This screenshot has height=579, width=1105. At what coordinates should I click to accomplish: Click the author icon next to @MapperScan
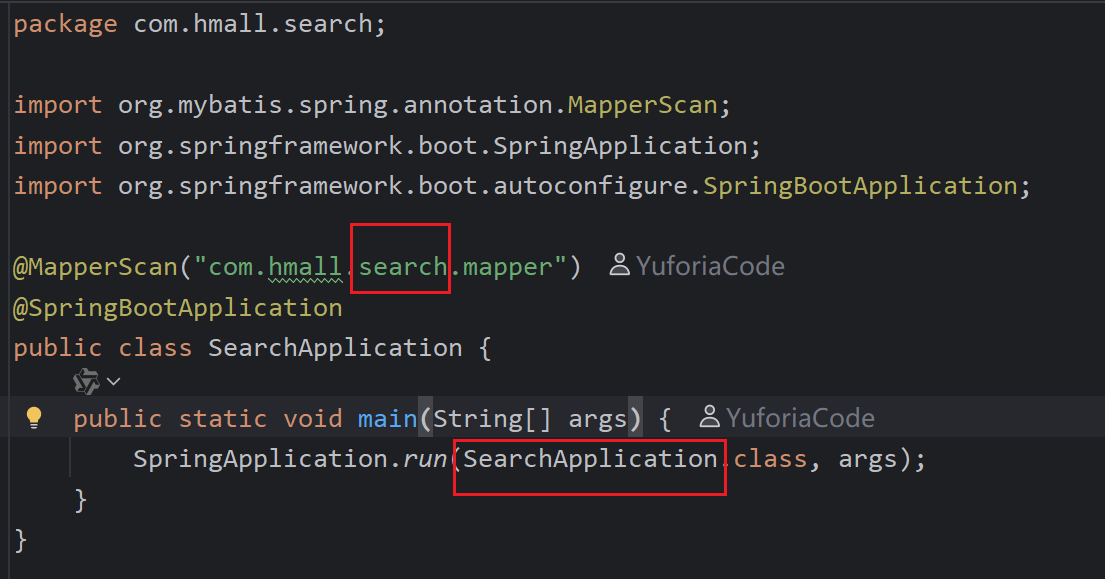click(619, 266)
